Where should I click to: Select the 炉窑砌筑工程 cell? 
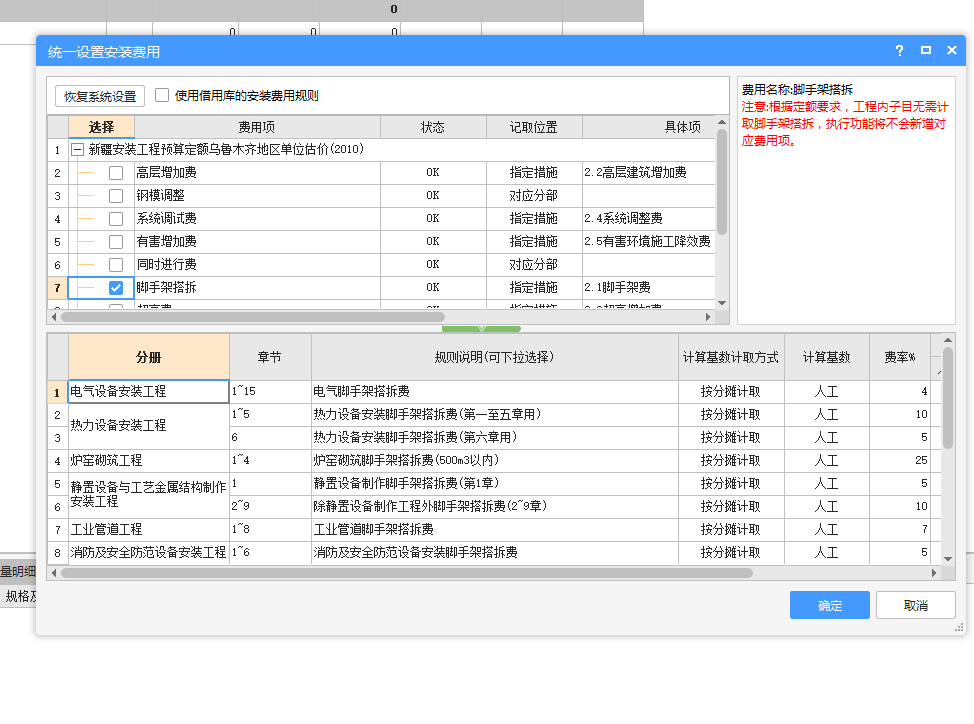(149, 461)
